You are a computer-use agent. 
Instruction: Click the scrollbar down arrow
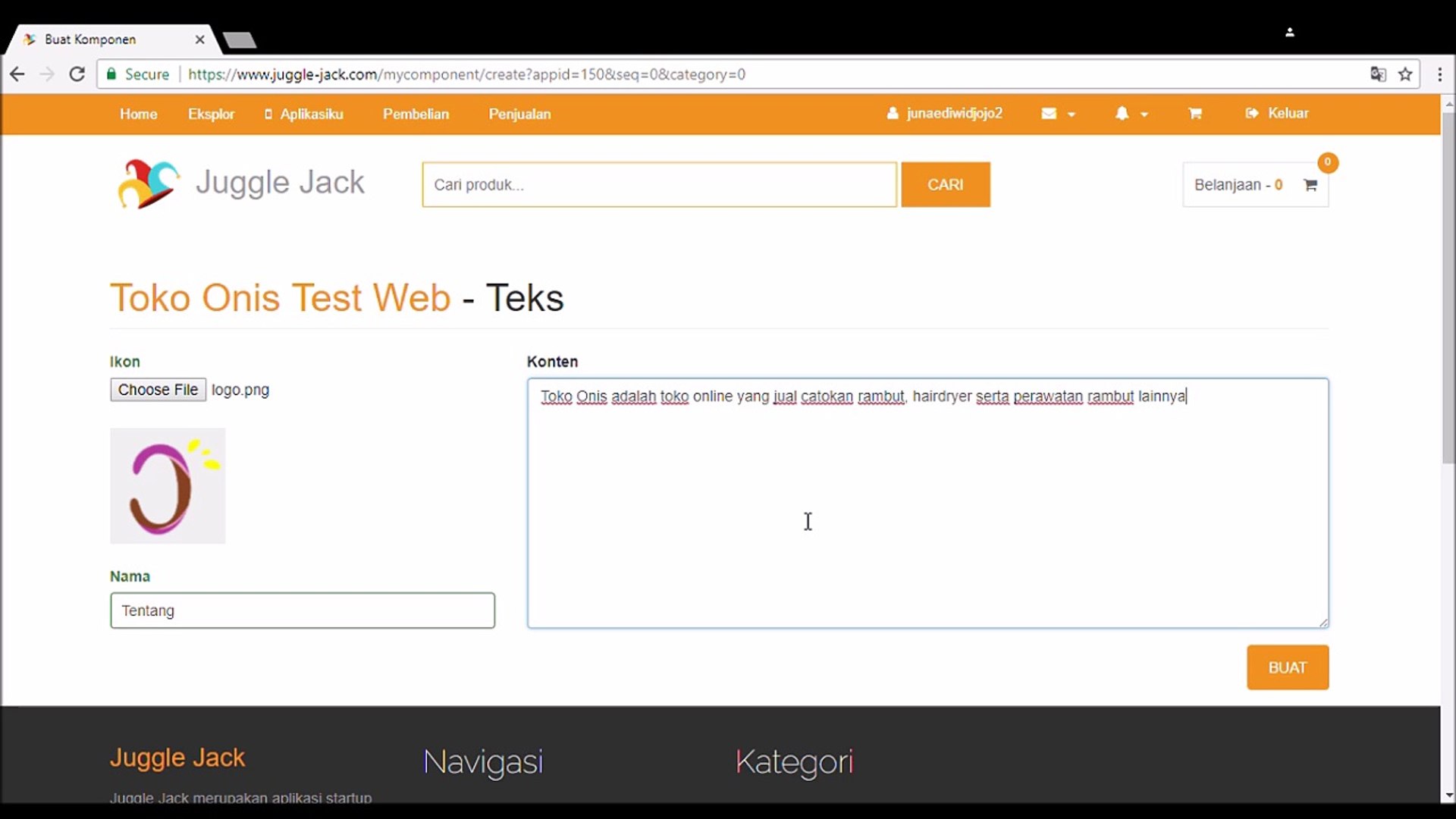point(1448,796)
